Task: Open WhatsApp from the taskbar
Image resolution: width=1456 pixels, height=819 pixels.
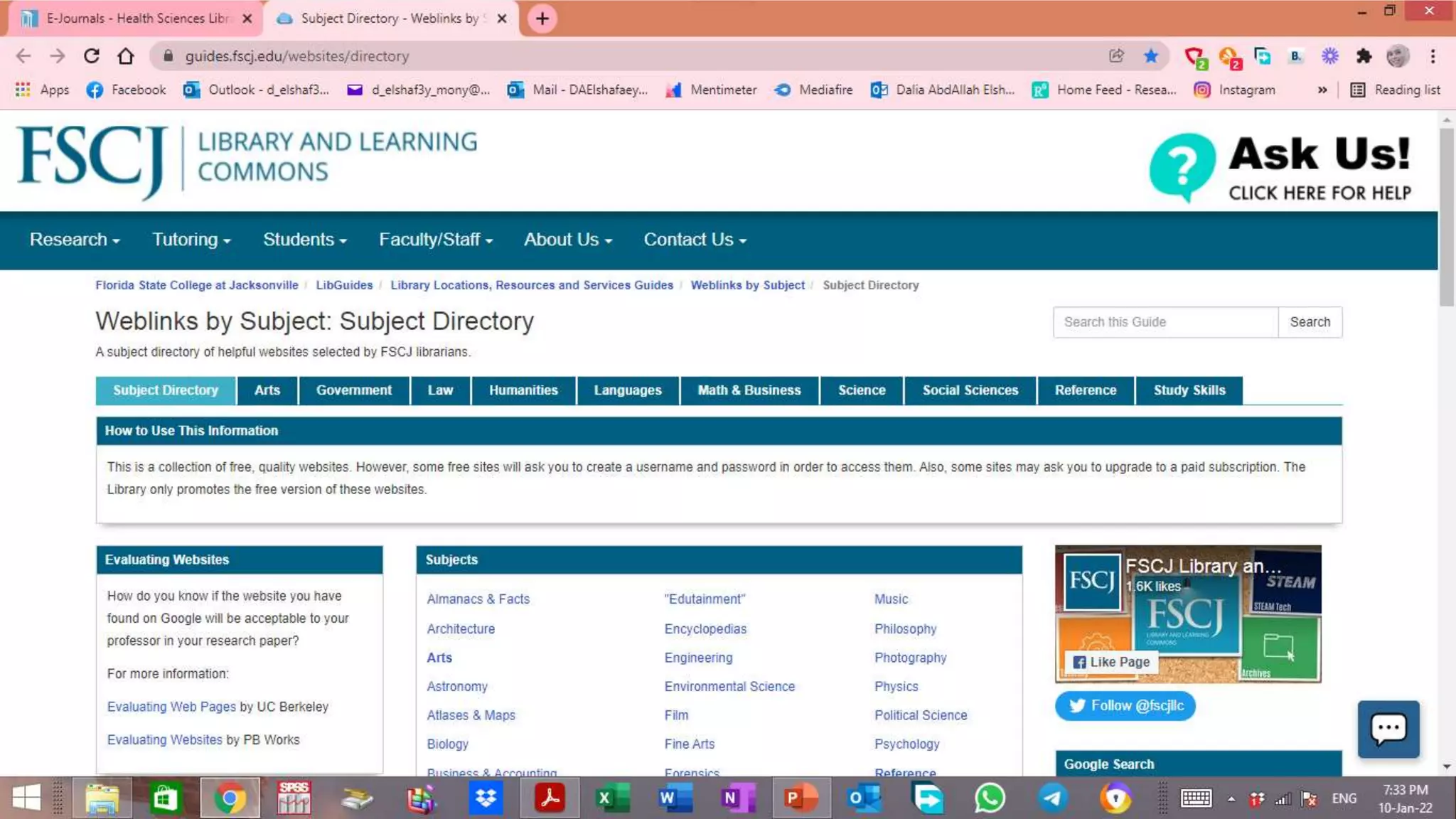Action: click(990, 798)
